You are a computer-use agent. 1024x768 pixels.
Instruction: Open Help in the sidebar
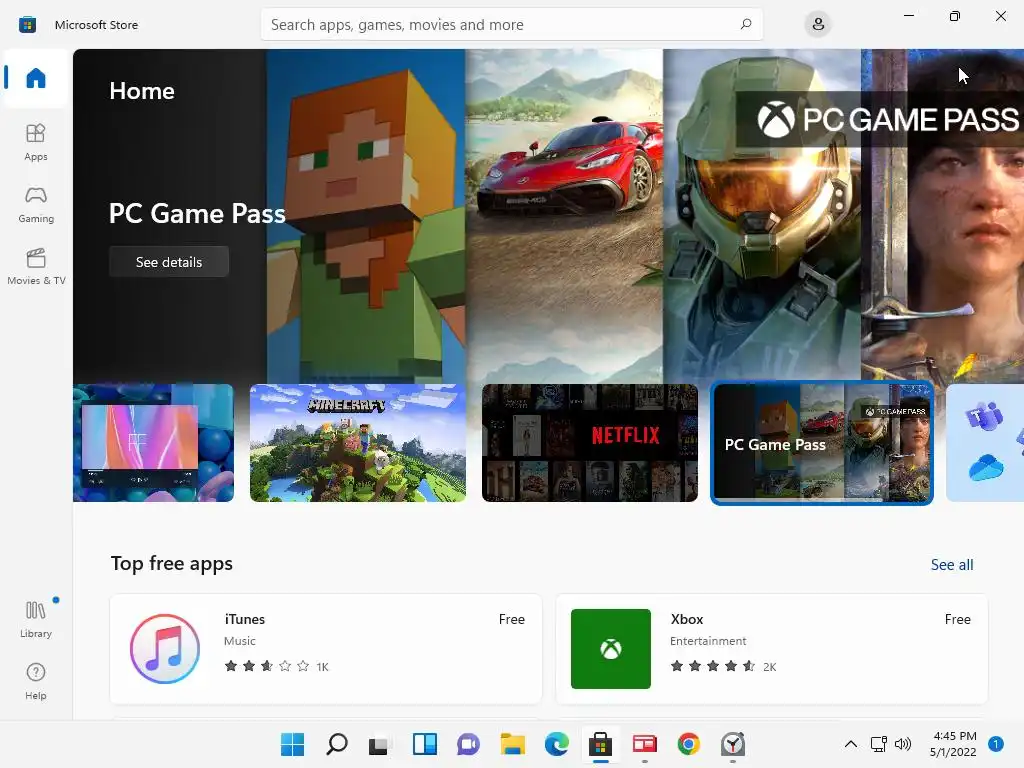tap(36, 681)
